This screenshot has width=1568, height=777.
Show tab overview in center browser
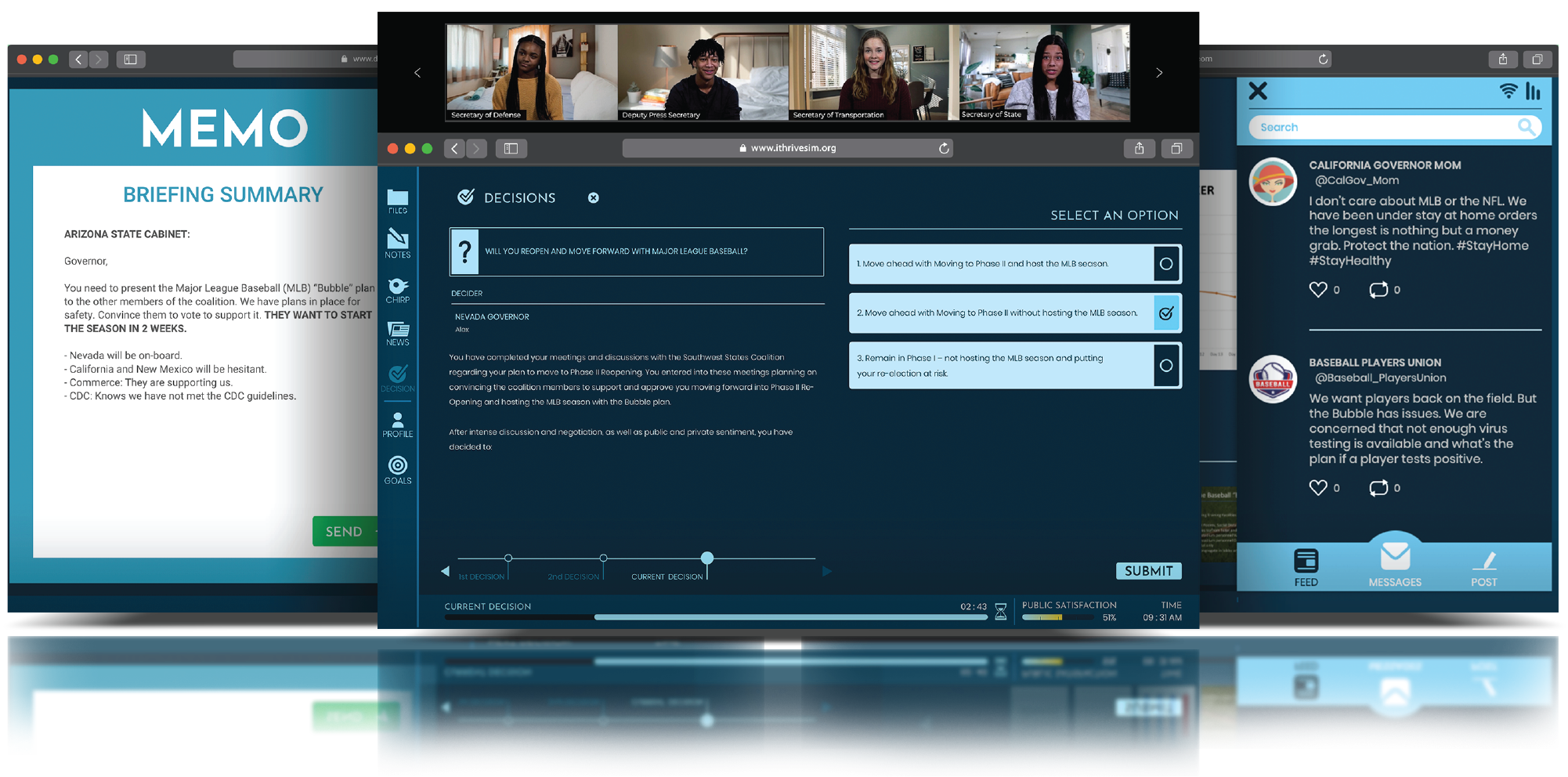tap(1176, 148)
